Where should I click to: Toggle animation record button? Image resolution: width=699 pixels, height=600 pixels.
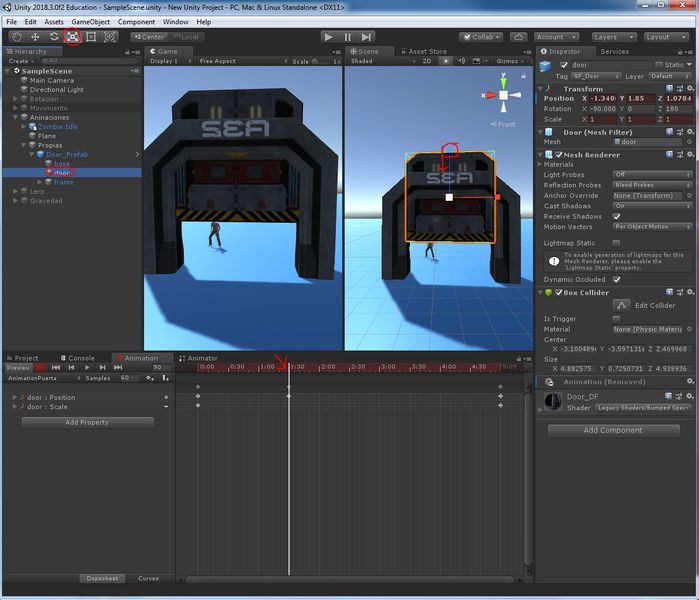click(40, 368)
